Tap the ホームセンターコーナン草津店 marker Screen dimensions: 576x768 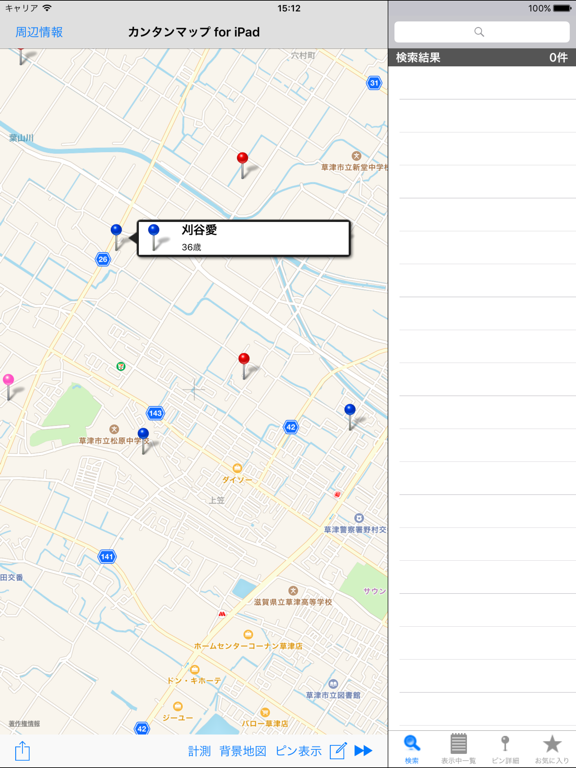[248, 635]
